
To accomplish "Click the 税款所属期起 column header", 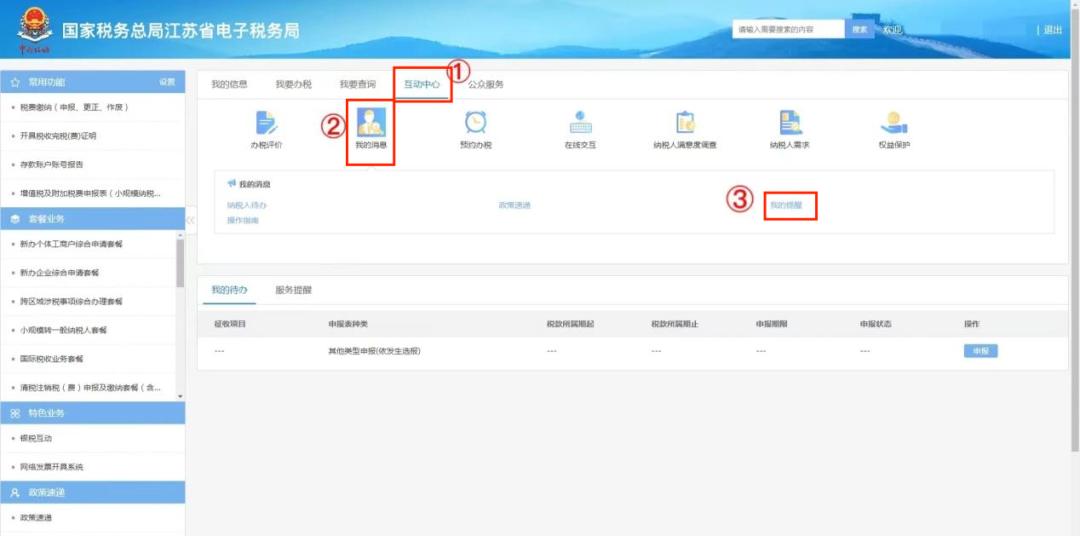I will 570,324.
